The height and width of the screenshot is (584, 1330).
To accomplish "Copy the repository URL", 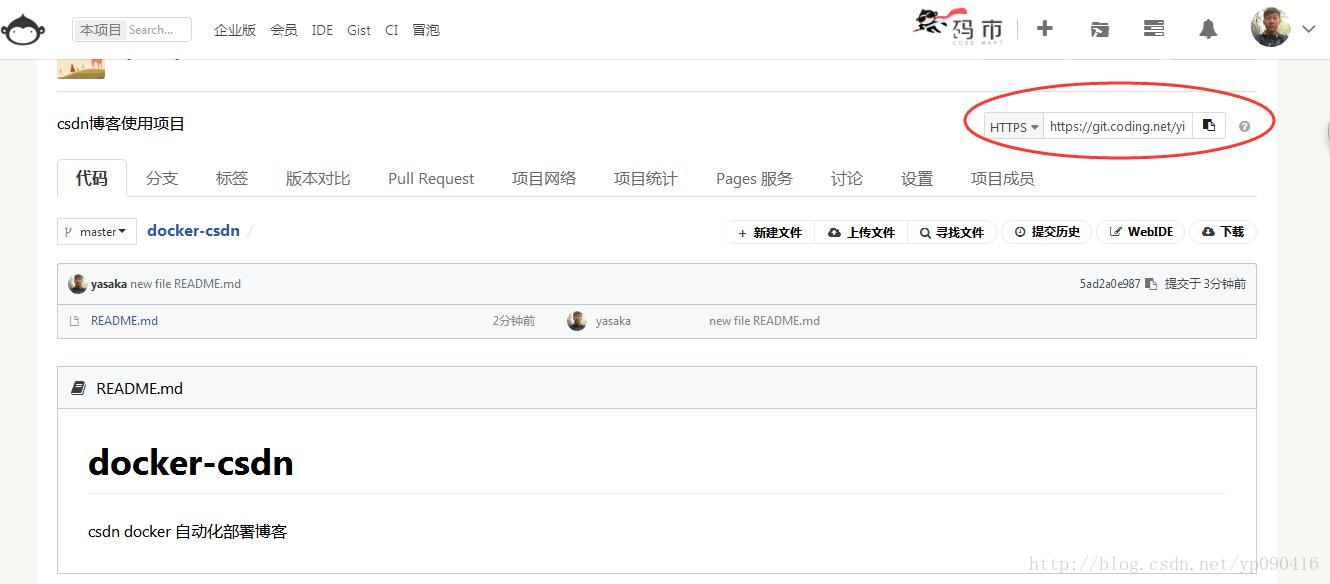I will point(1209,126).
